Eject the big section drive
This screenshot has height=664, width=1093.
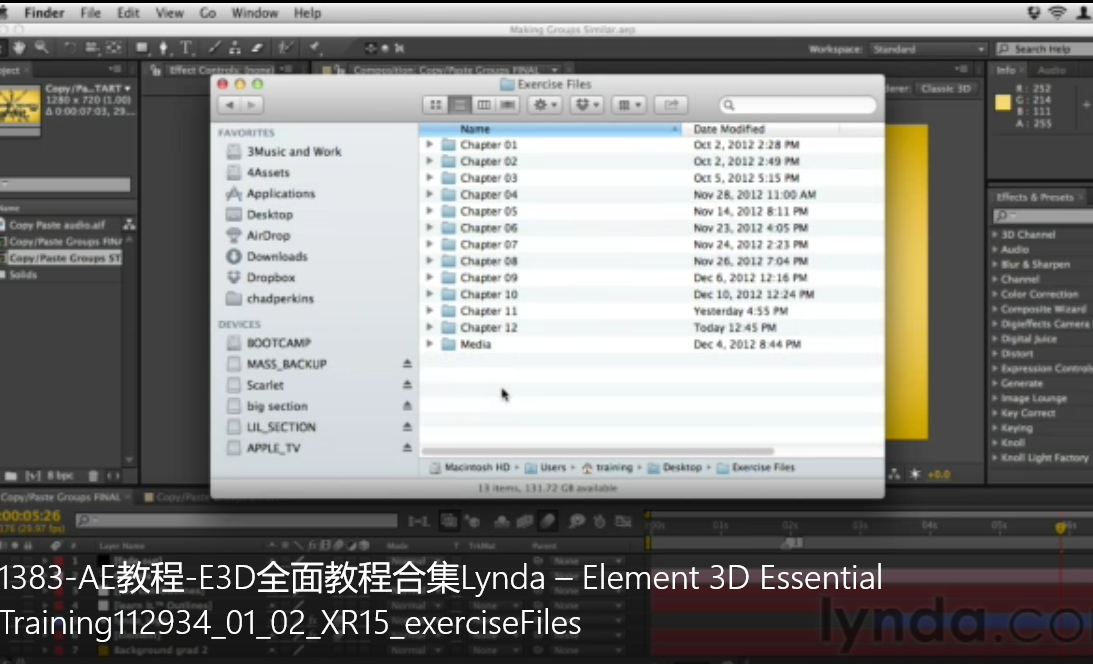tap(407, 406)
